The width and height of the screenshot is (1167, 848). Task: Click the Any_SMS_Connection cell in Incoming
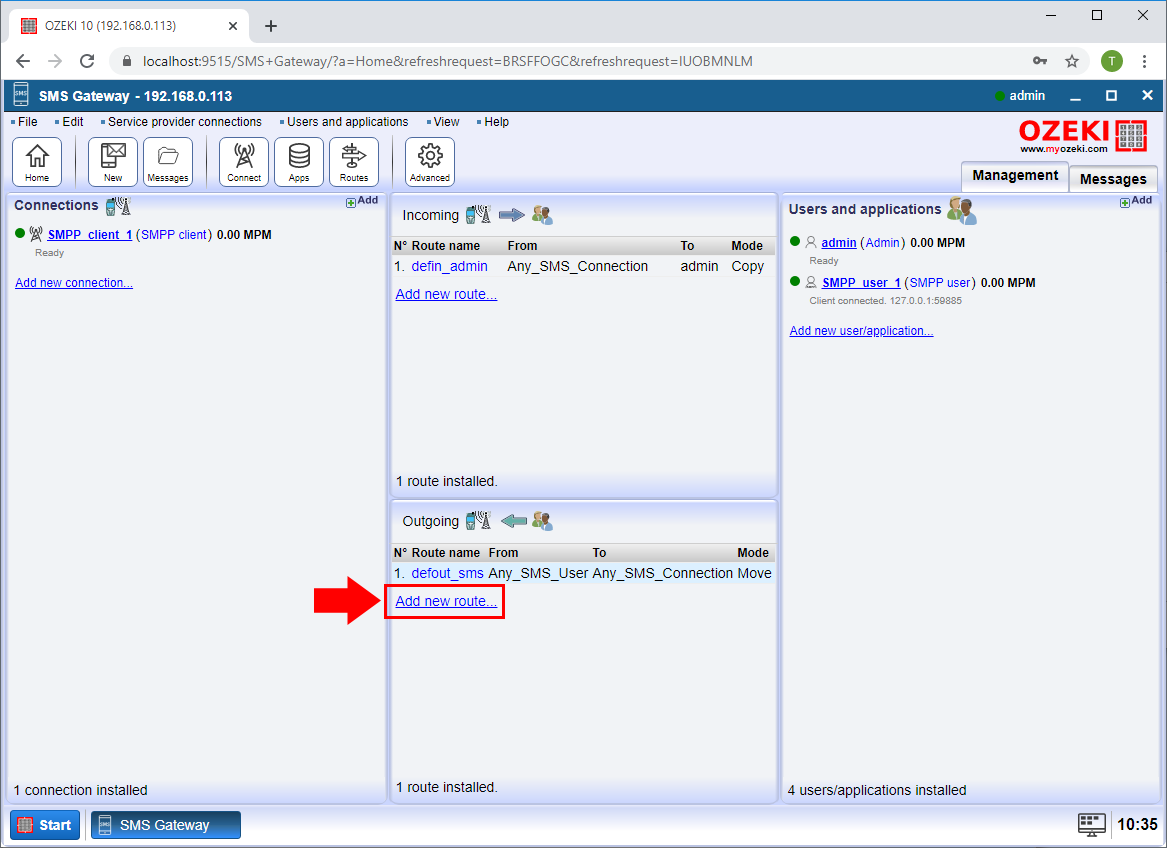[x=578, y=267]
